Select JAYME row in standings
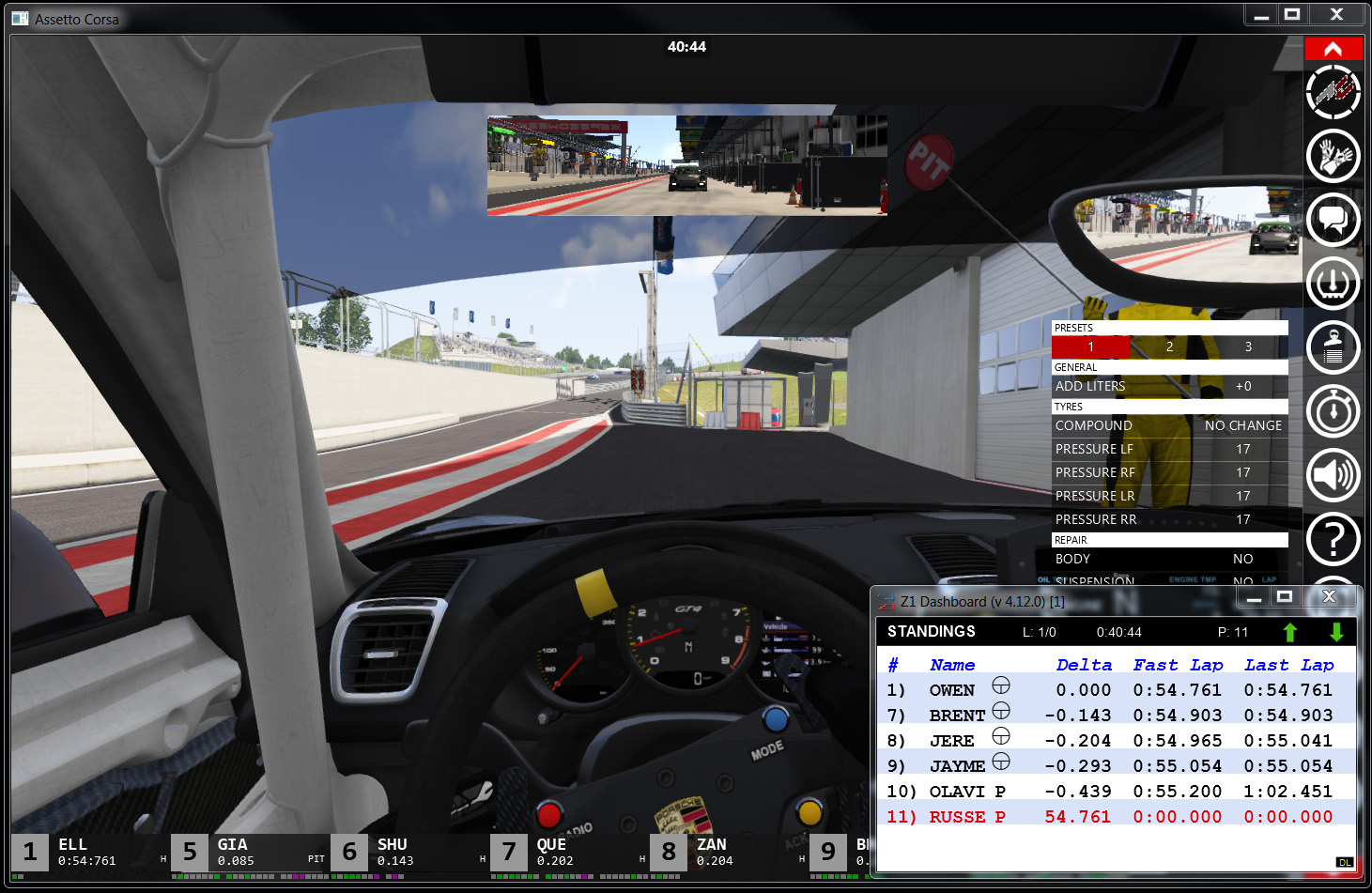The width and height of the screenshot is (1372, 893). pos(1115,766)
